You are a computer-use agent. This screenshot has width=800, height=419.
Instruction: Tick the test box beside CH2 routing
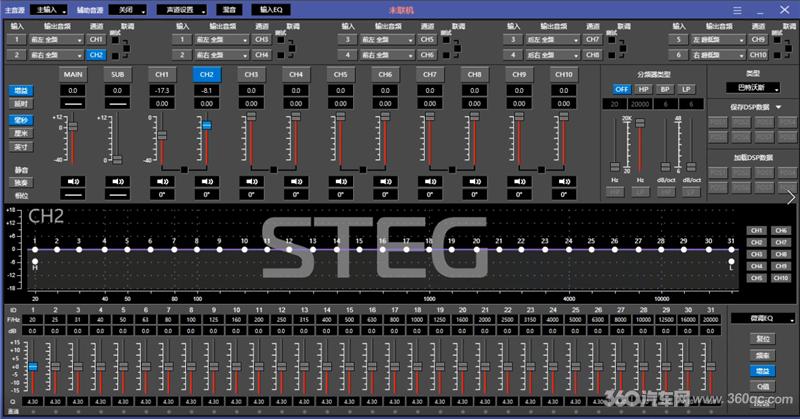click(115, 55)
